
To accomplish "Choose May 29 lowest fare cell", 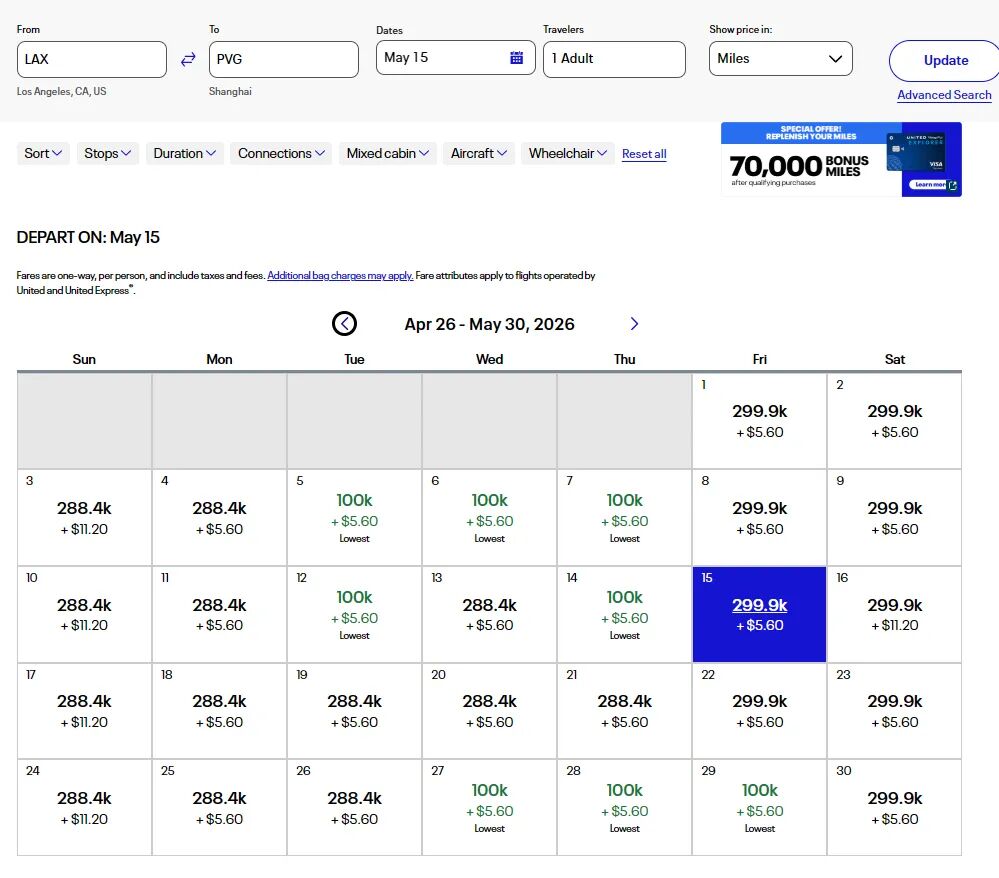I will point(759,806).
